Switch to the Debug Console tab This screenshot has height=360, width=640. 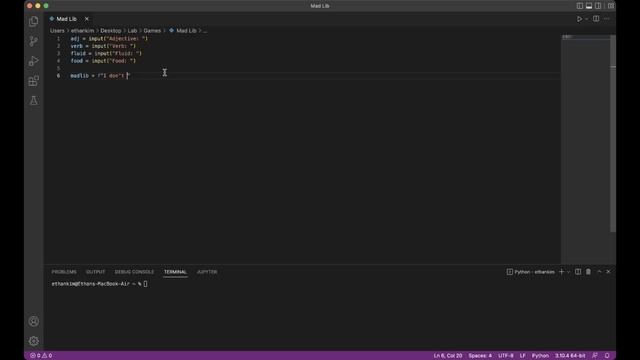(x=134, y=272)
